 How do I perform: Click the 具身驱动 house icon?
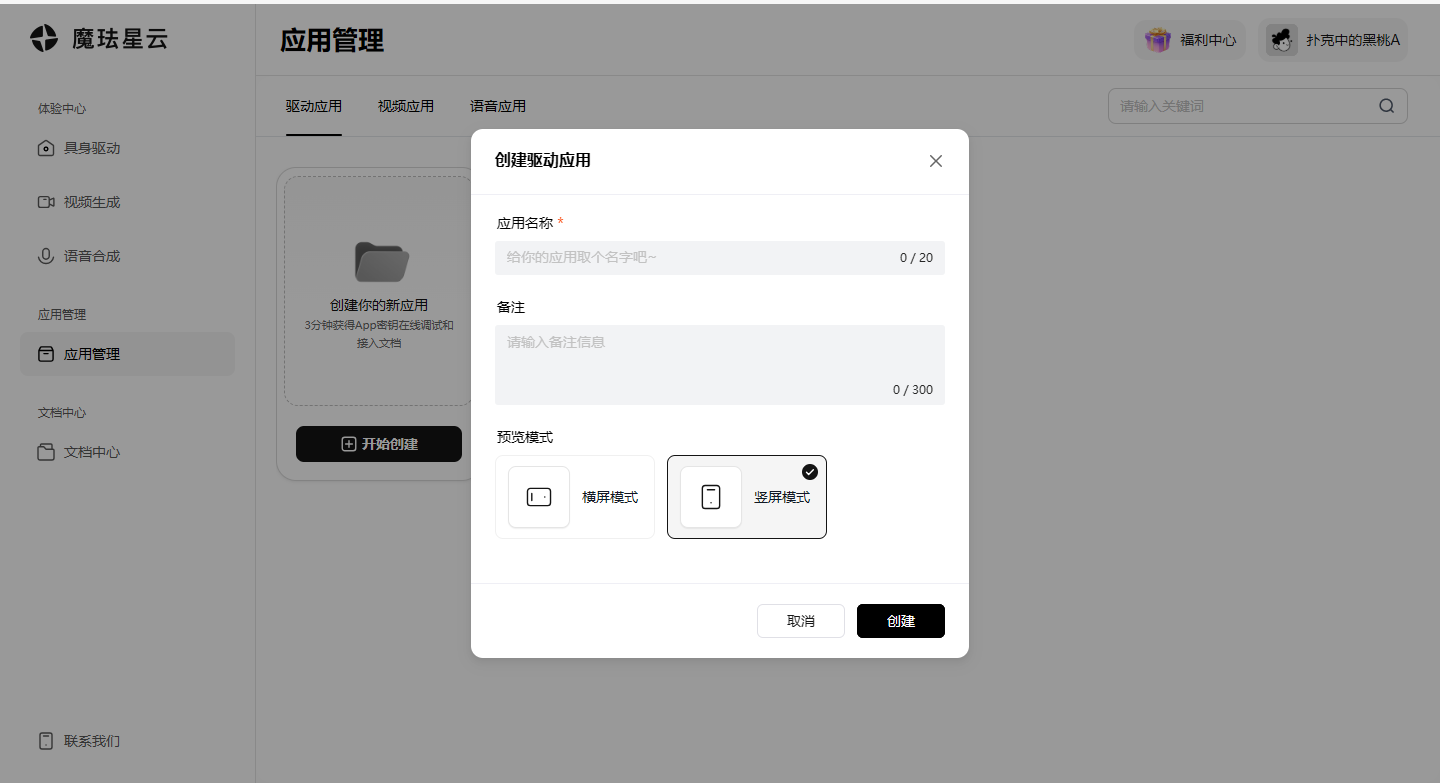46,148
